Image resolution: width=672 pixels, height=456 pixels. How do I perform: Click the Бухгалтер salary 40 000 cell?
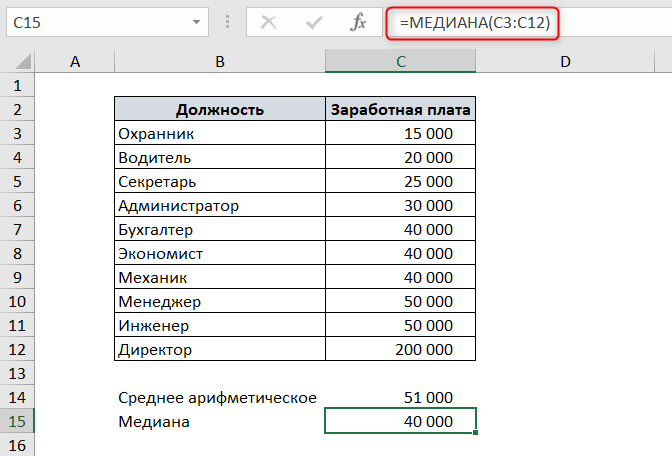(x=400, y=229)
